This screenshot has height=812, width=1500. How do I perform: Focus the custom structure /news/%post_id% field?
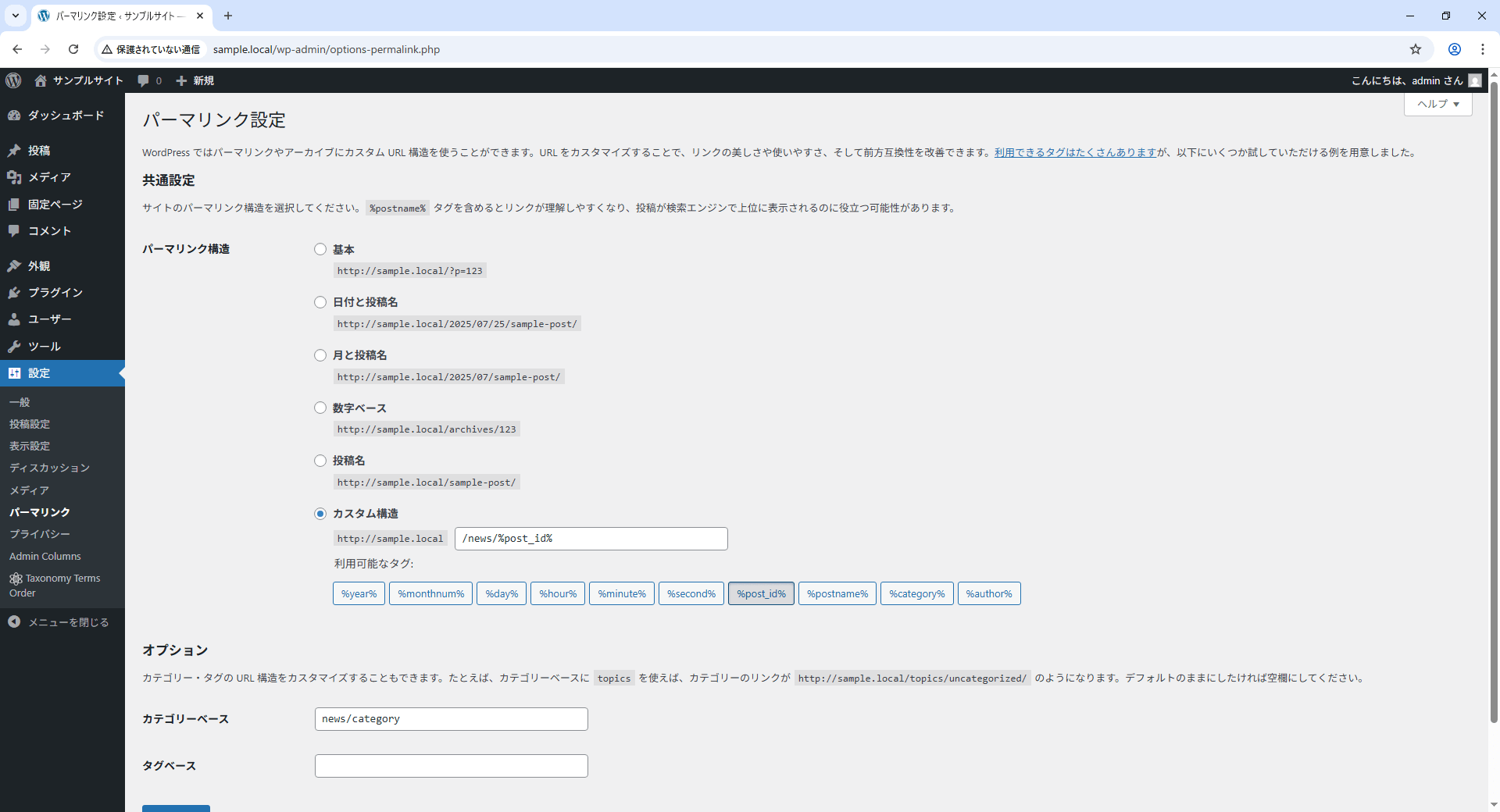(591, 539)
